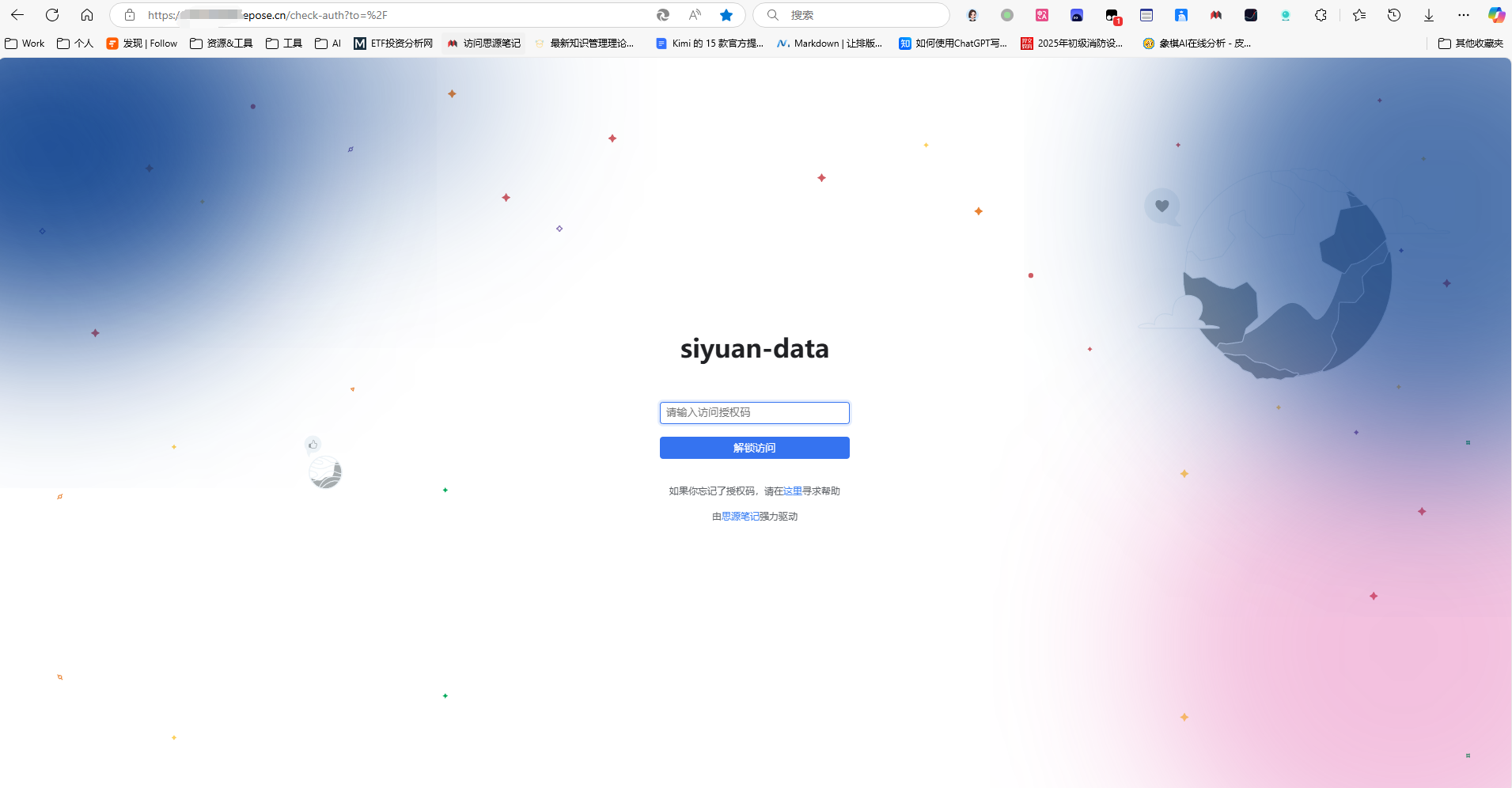The height and width of the screenshot is (788, 1512).
Task: Open the Markdown | 让排版 bookmark
Action: [x=830, y=44]
